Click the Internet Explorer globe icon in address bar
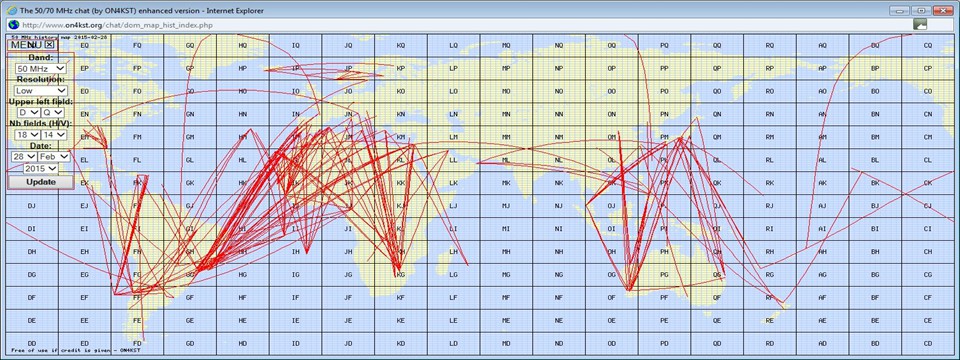 [x=13, y=24]
